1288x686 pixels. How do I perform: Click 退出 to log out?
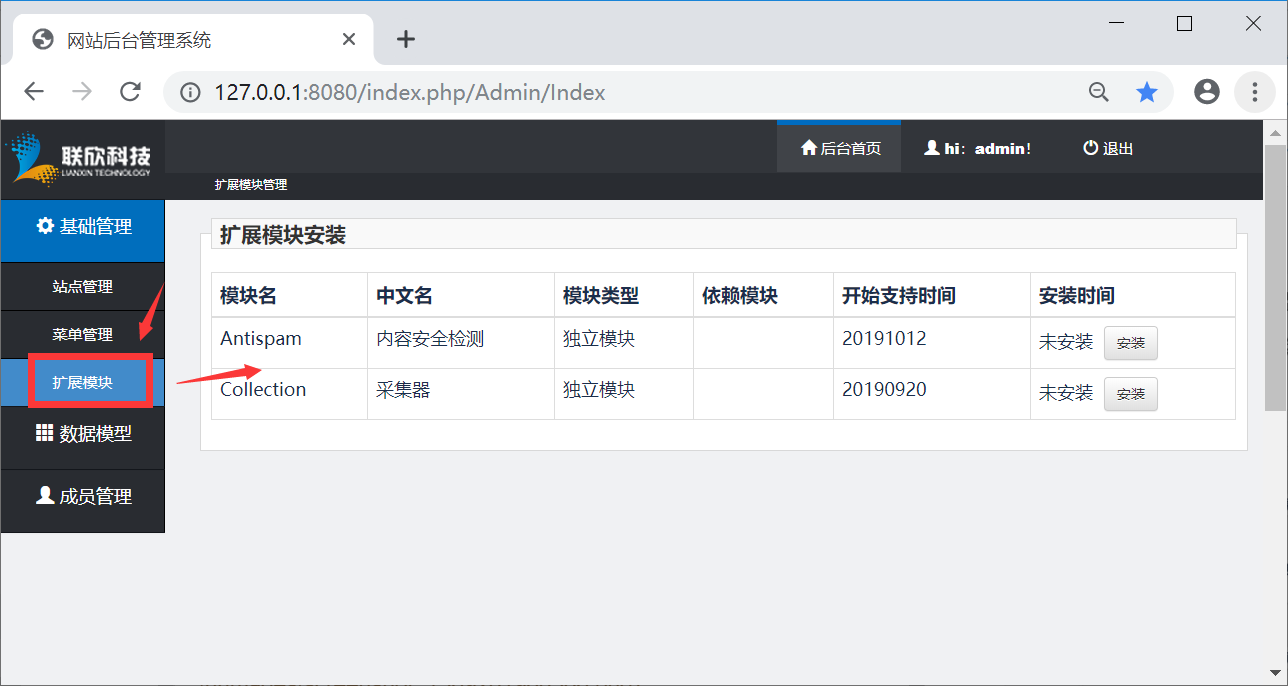point(1108,148)
